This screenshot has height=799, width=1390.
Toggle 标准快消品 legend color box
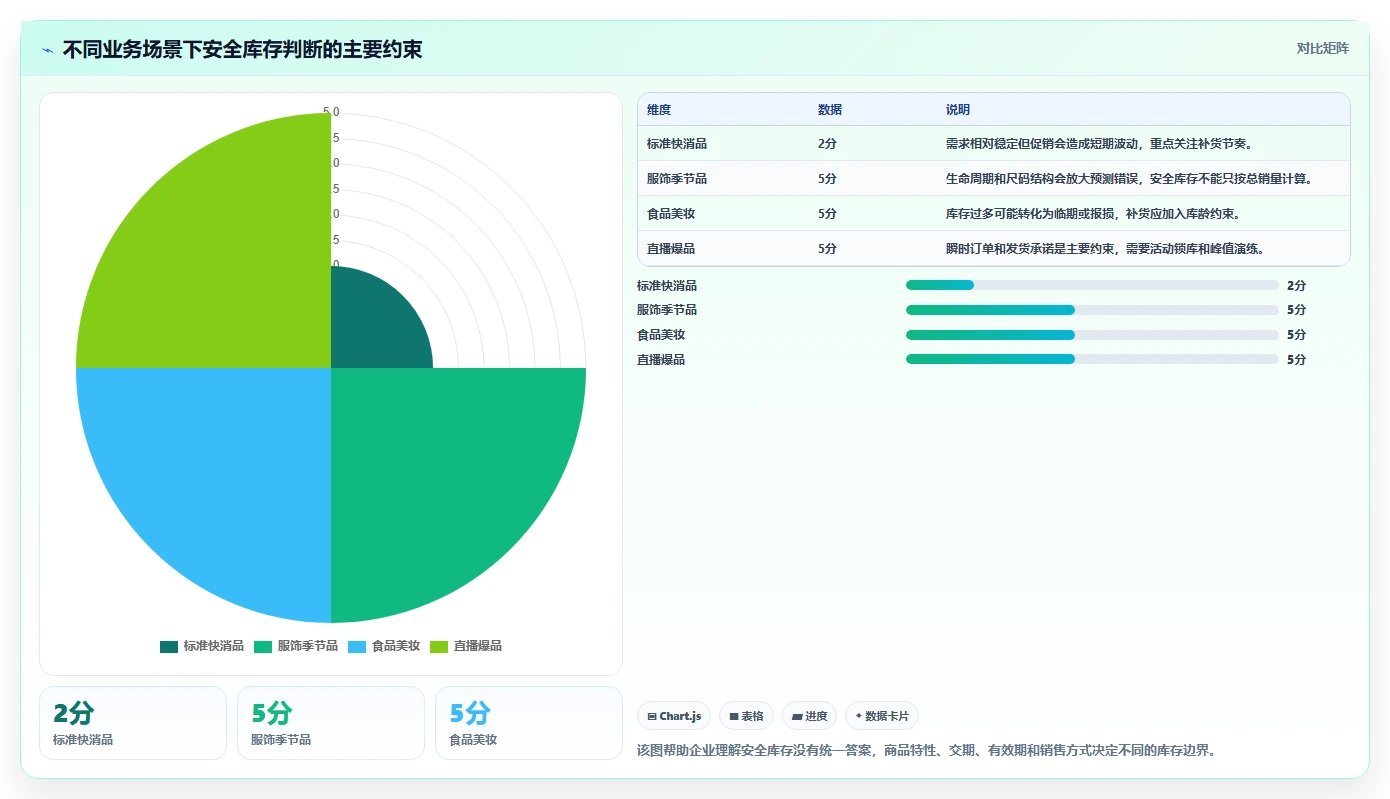click(168, 646)
